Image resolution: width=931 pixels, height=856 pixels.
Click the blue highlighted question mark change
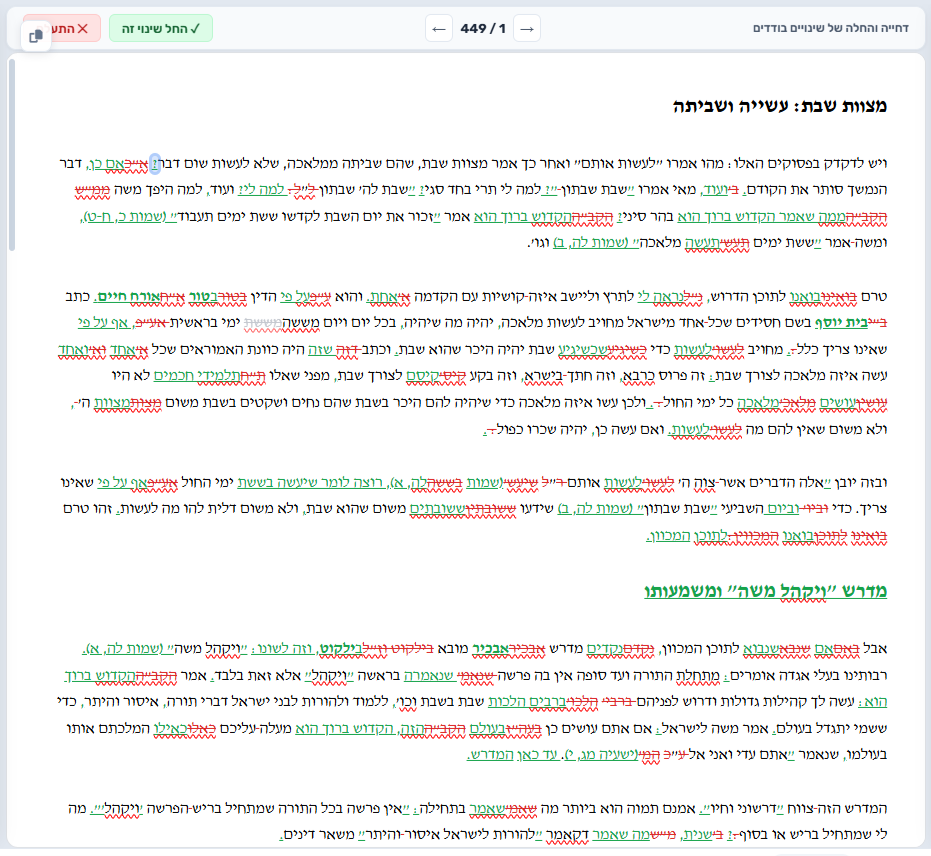click(155, 163)
